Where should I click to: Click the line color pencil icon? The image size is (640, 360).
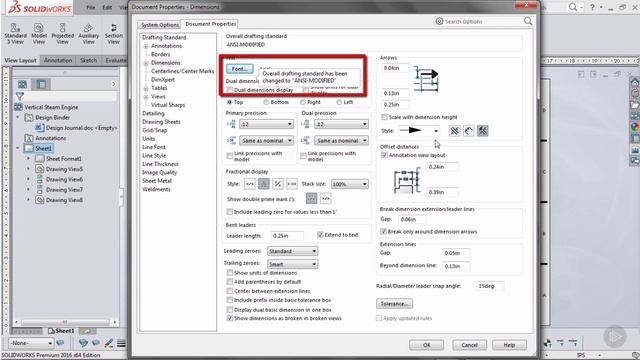point(109,343)
